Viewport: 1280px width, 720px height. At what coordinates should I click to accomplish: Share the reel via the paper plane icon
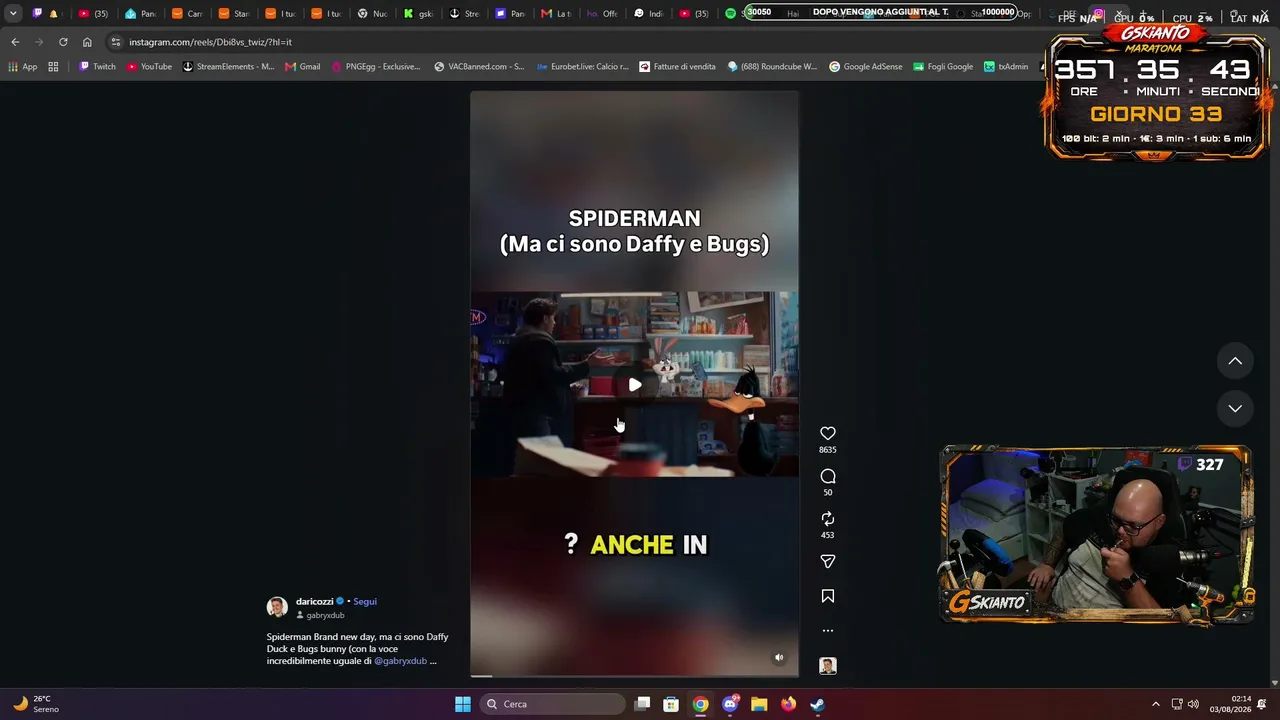827,562
